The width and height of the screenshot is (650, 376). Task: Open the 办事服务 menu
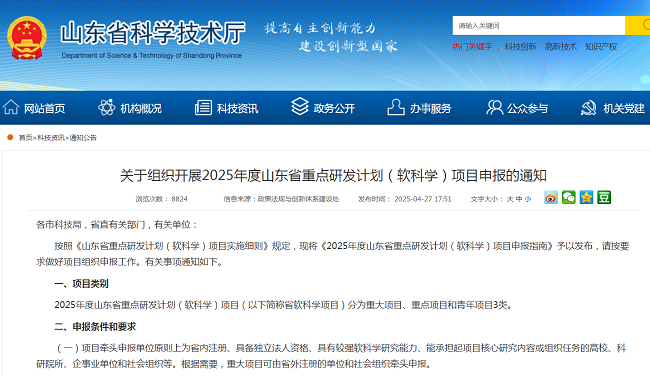tap(430, 109)
